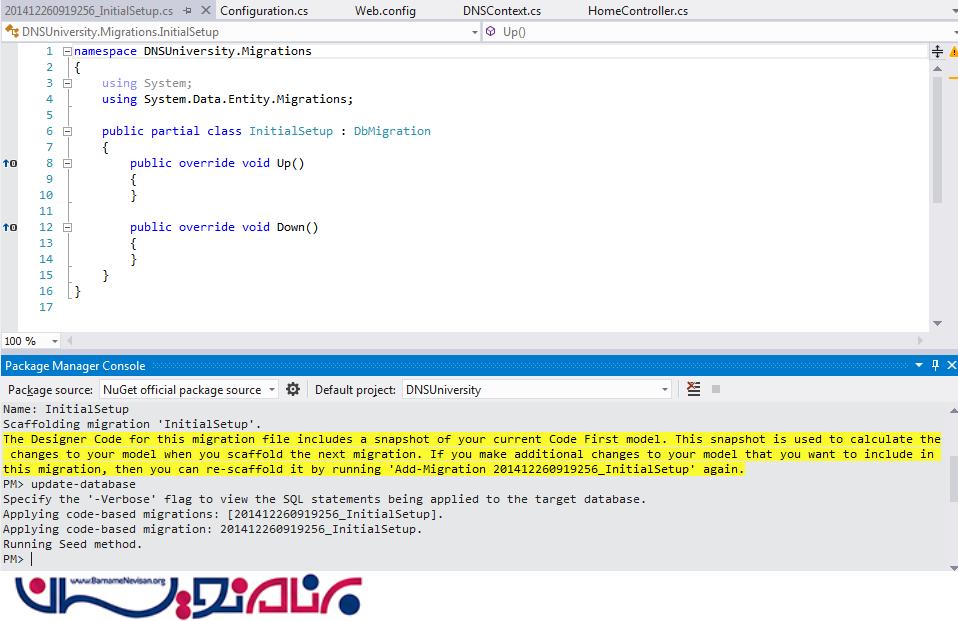958x621 pixels.
Task: Toggle auto-hide pin on Package Manager Console
Action: point(936,365)
